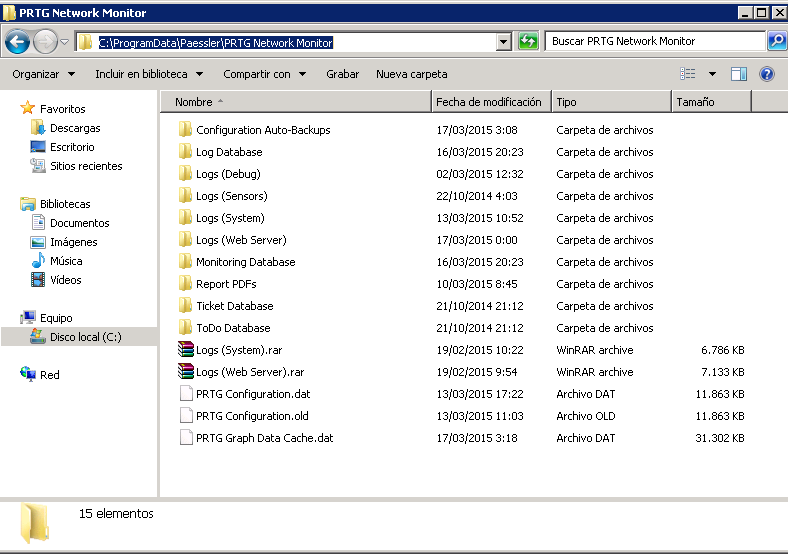Select Bibliotecas in the navigation pane
788x554 pixels.
click(65, 204)
